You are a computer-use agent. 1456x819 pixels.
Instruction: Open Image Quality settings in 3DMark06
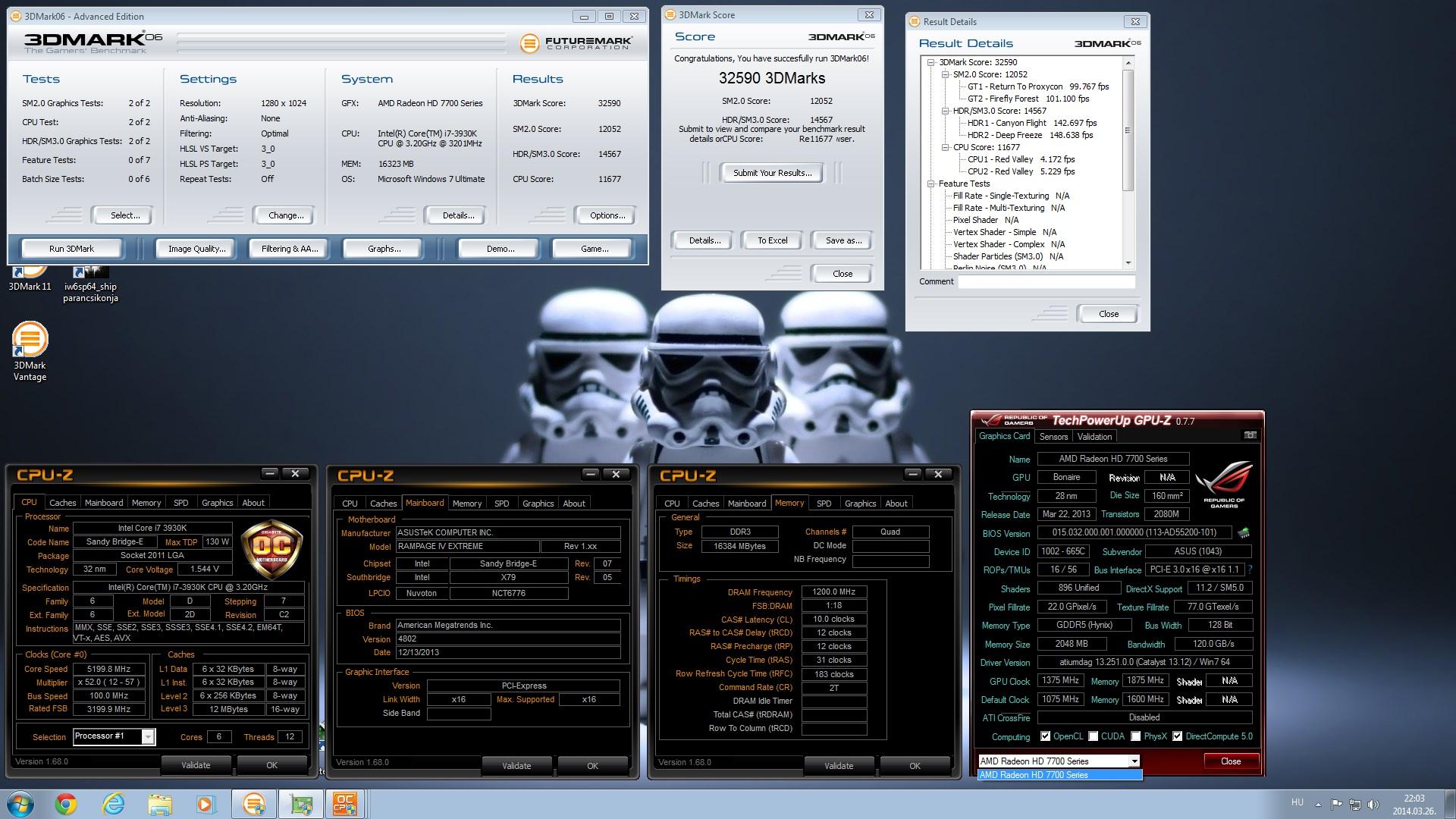pyautogui.click(x=196, y=249)
